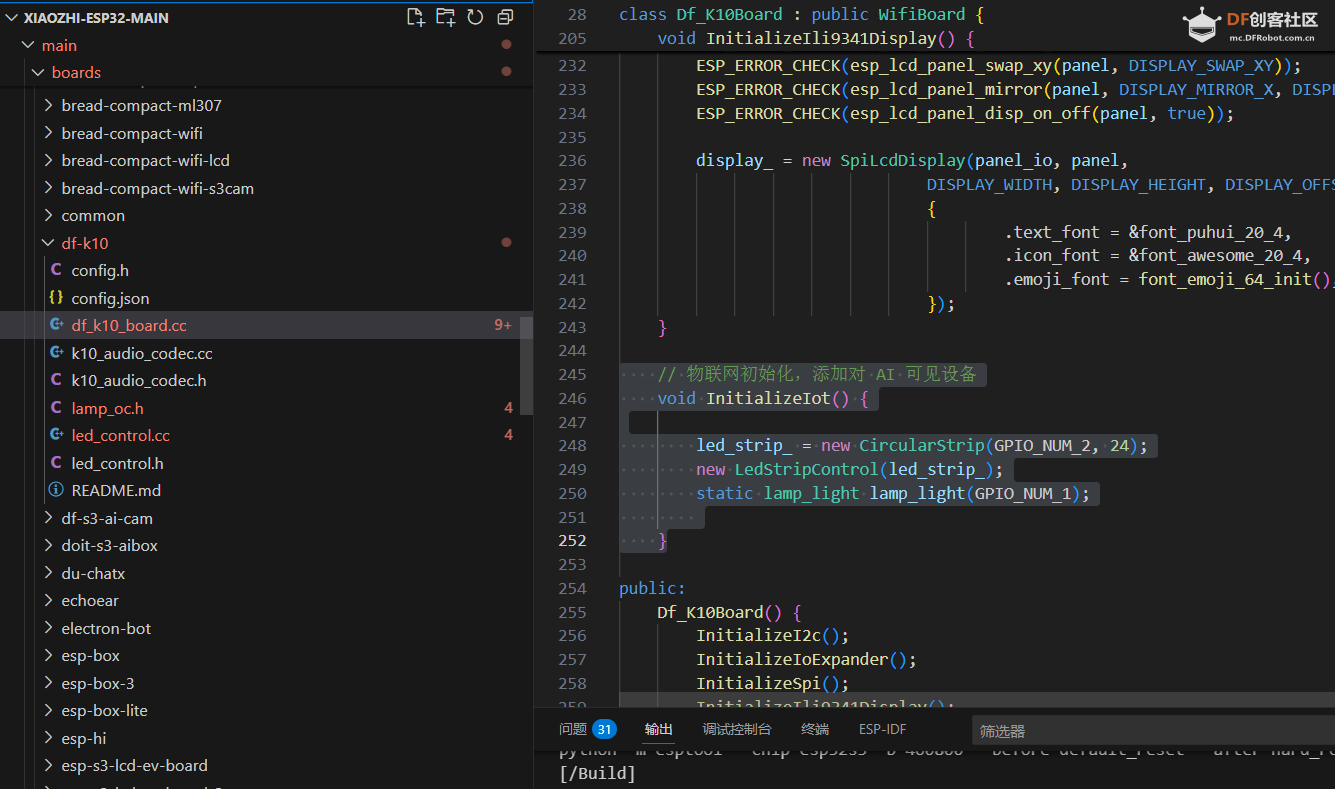Open led_control.h file

coord(117,463)
